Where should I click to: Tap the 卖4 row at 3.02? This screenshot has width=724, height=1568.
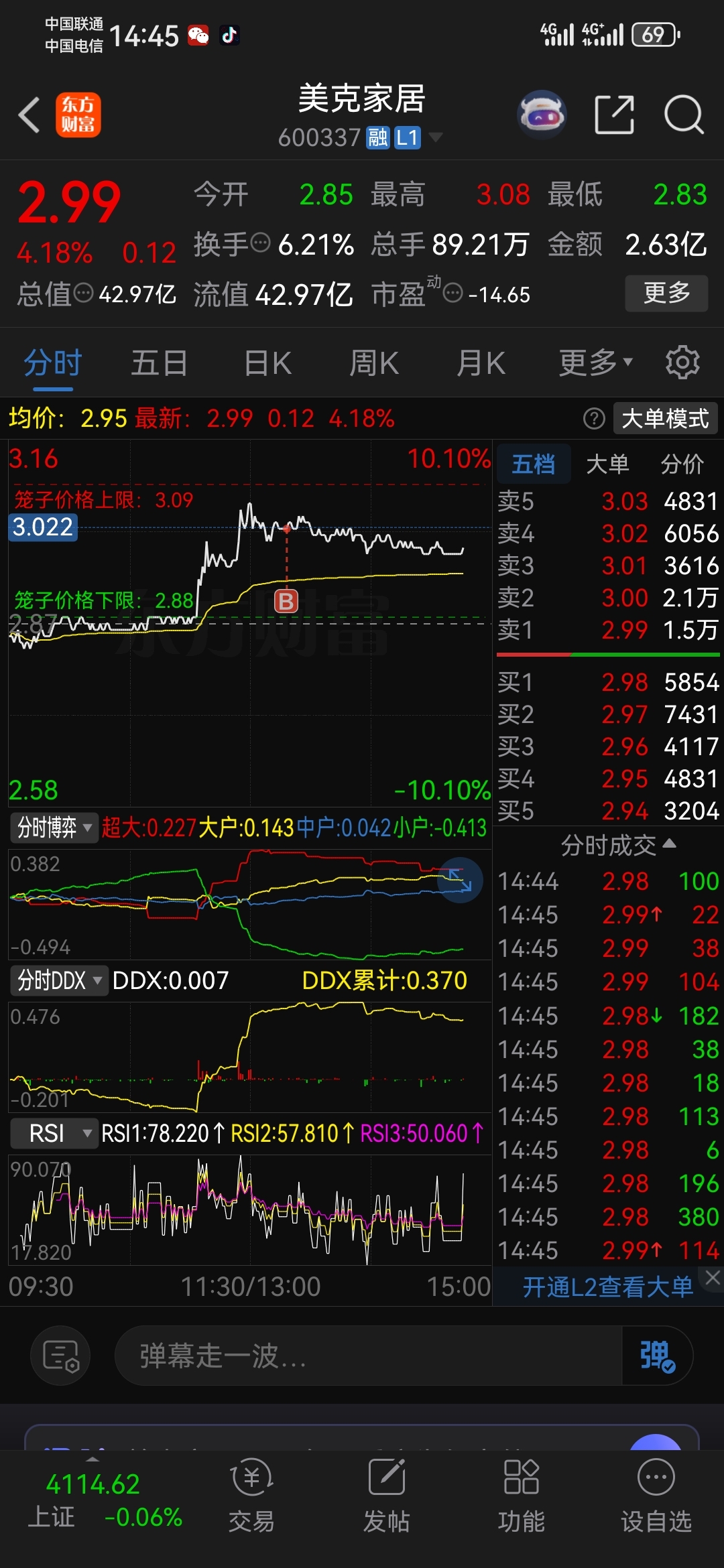point(608,533)
